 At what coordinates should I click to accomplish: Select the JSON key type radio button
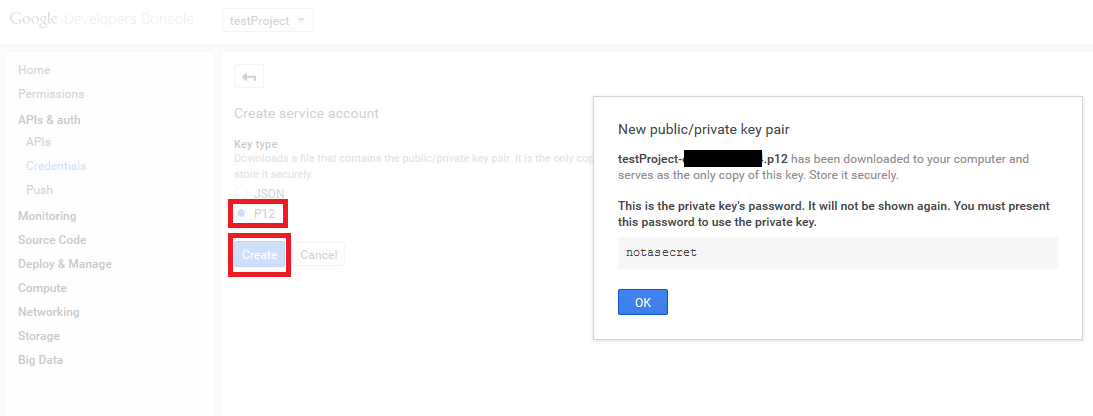[x=241, y=192]
